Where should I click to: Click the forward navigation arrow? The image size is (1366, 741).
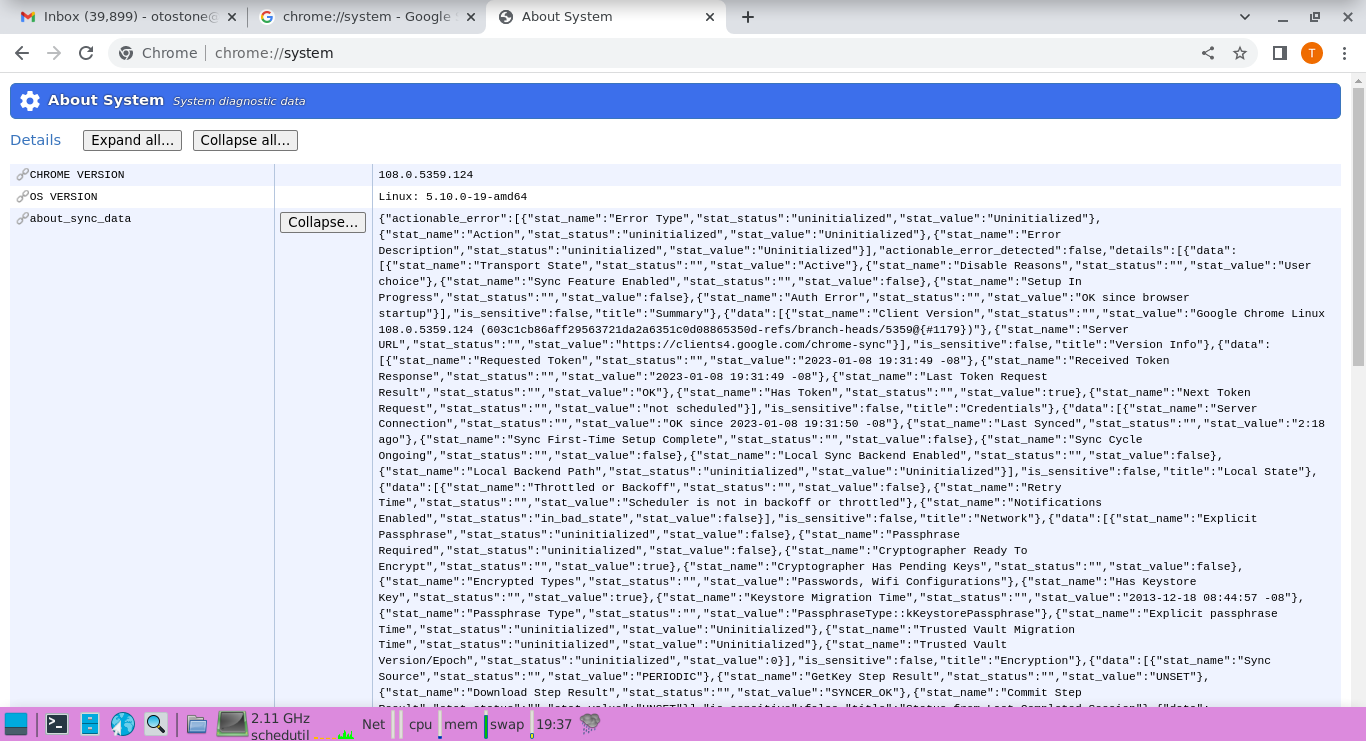tap(54, 53)
